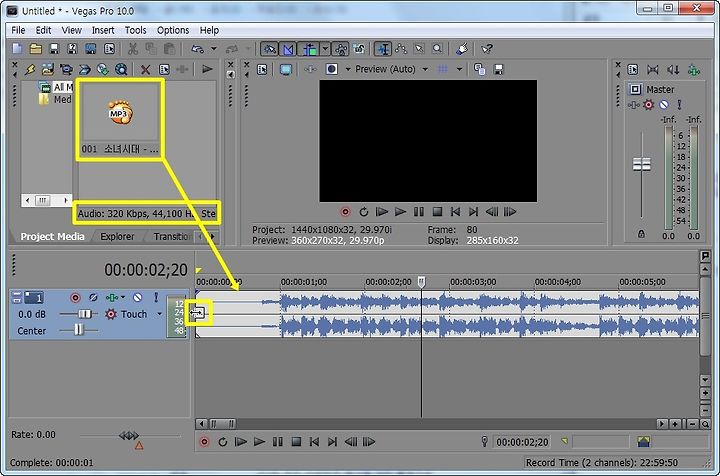This screenshot has width=720, height=476.
Task: Click Loop Playback in transport bar
Action: [223, 442]
